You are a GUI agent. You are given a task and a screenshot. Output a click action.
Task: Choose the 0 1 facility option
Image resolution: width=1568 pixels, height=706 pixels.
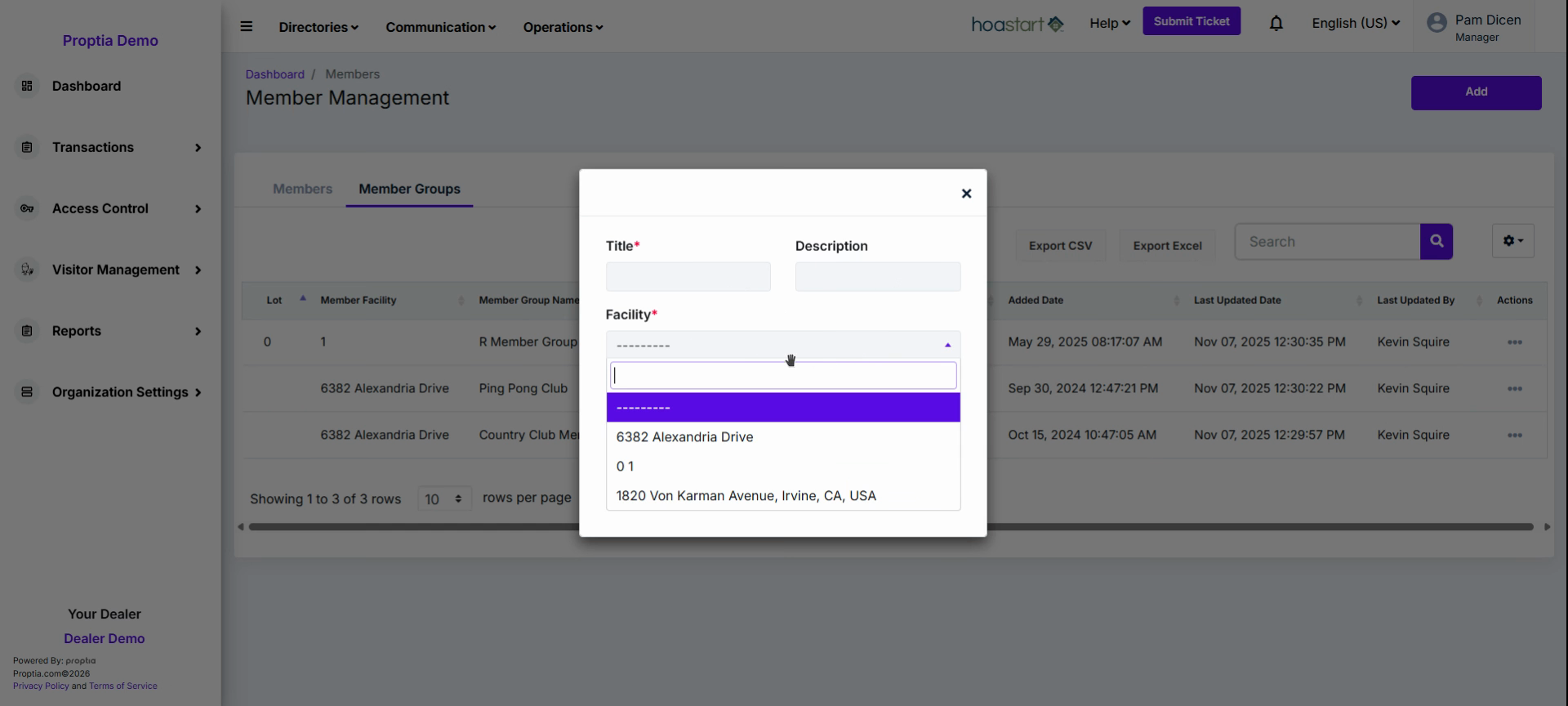coord(782,467)
